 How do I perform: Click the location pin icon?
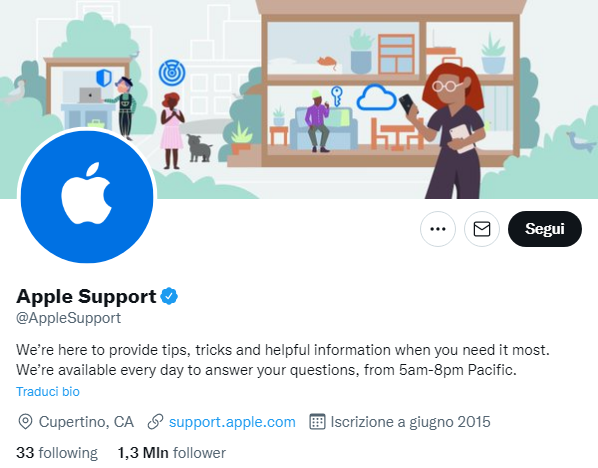point(25,422)
